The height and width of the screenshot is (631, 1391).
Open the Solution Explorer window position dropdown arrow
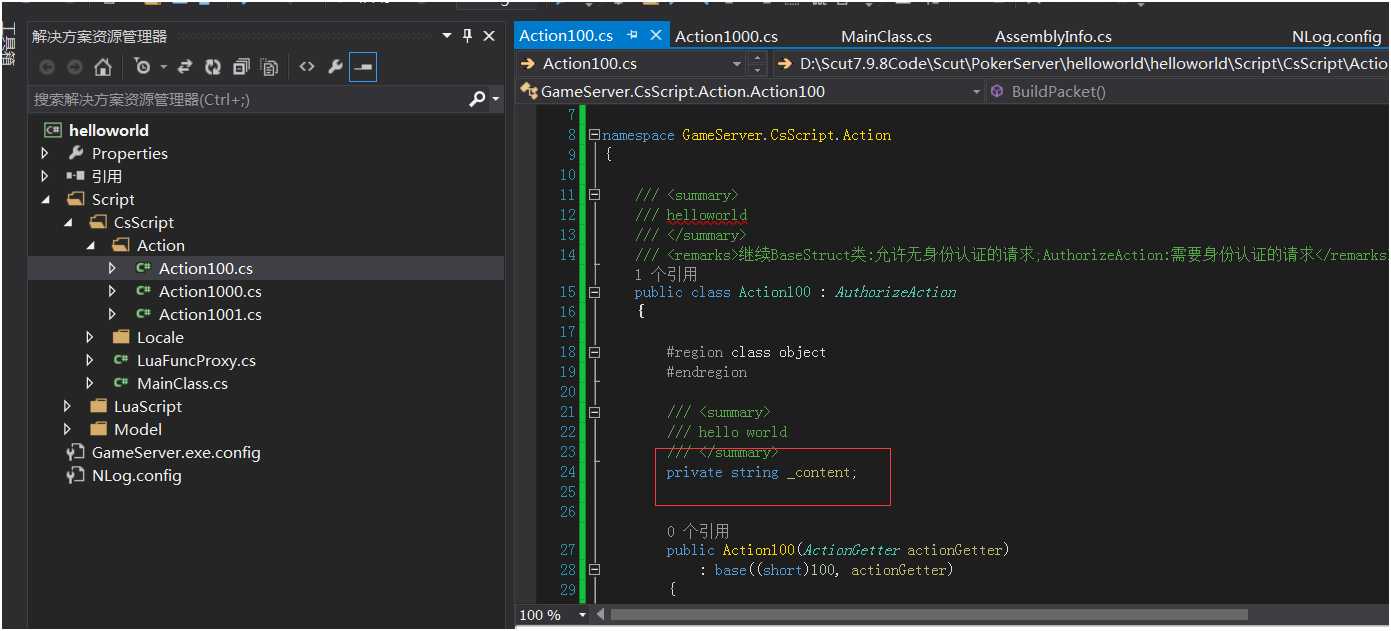tap(446, 36)
